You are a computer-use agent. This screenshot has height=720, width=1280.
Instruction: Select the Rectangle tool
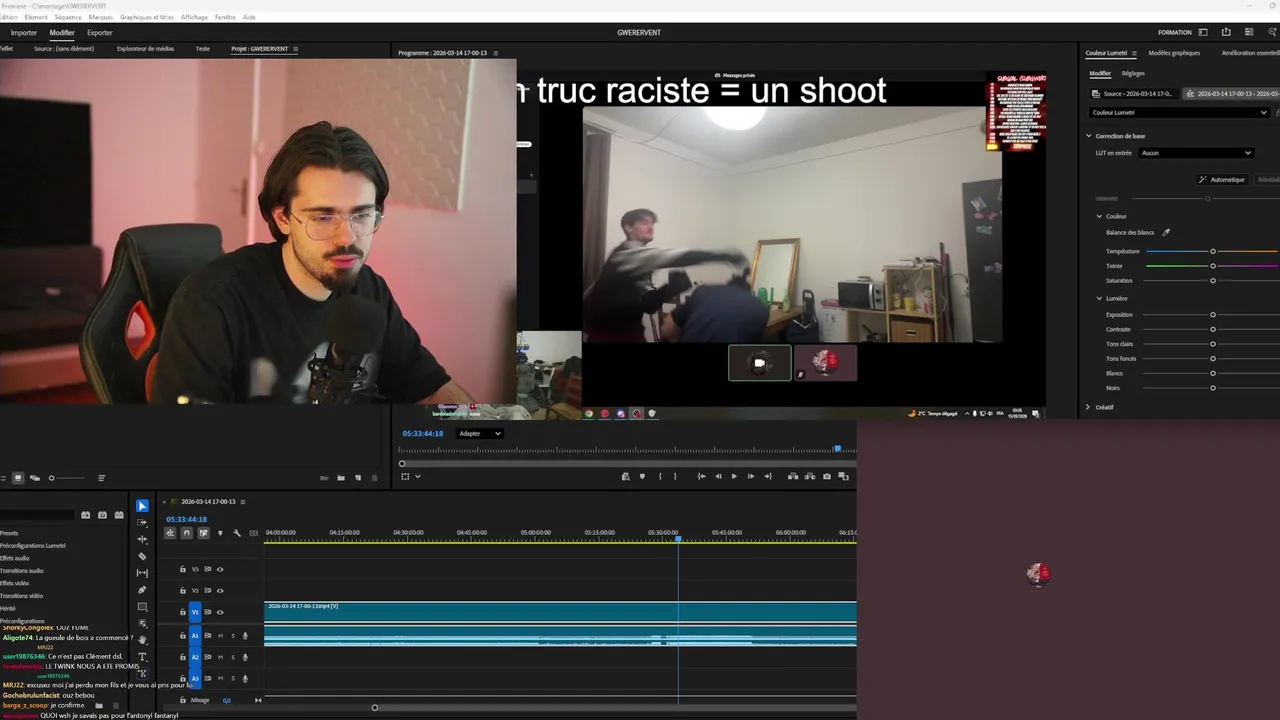pos(142,607)
